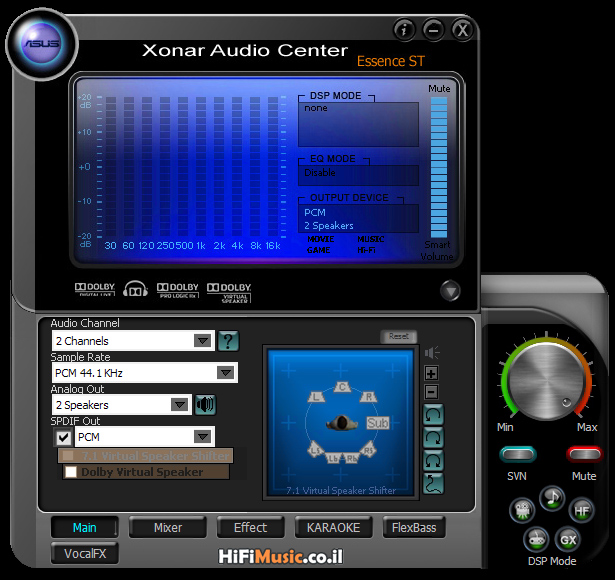The width and height of the screenshot is (615, 580).
Task: Select the GX DSP mode icon
Action: tap(568, 540)
